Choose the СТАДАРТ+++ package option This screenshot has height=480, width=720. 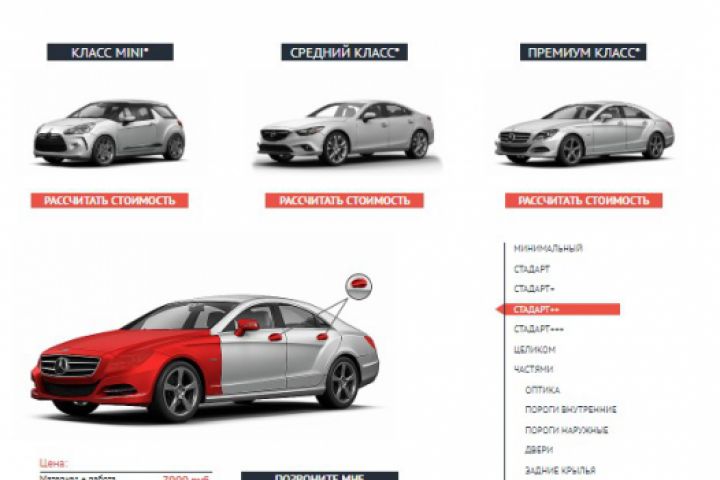[539, 329]
